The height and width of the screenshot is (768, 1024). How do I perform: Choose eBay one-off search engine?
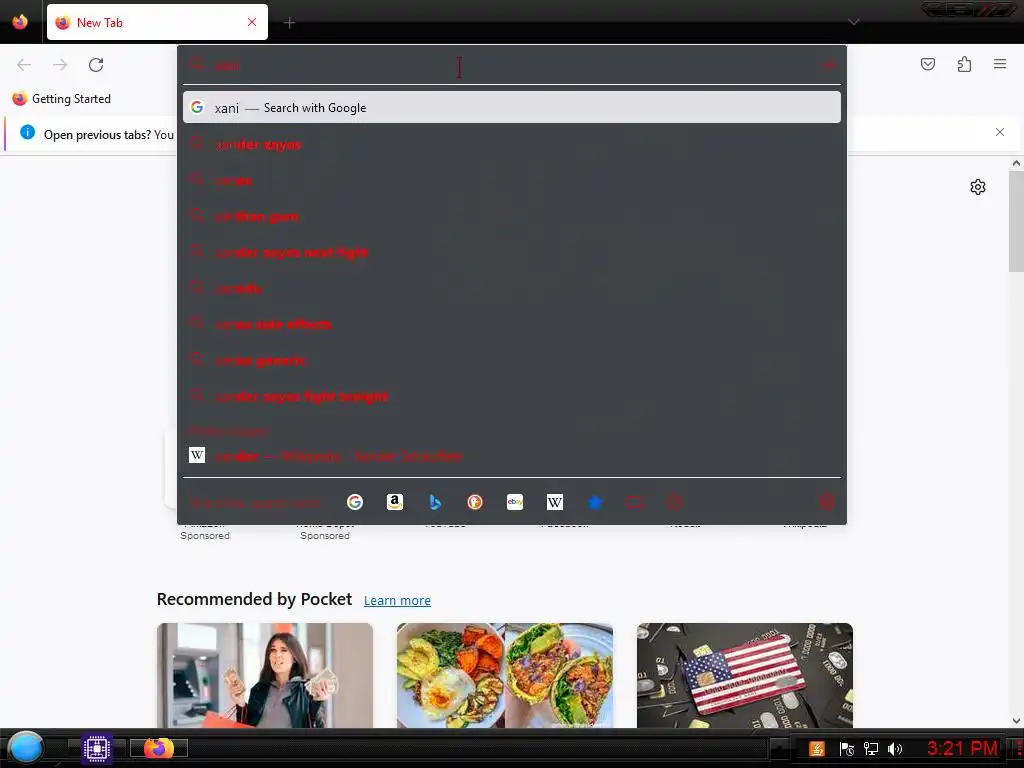point(515,502)
